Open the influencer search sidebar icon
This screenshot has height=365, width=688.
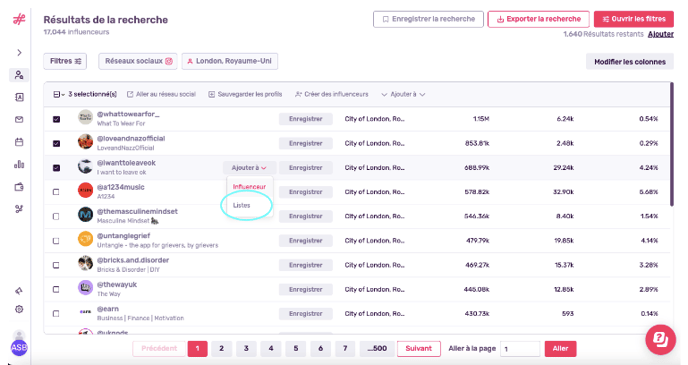[19, 75]
